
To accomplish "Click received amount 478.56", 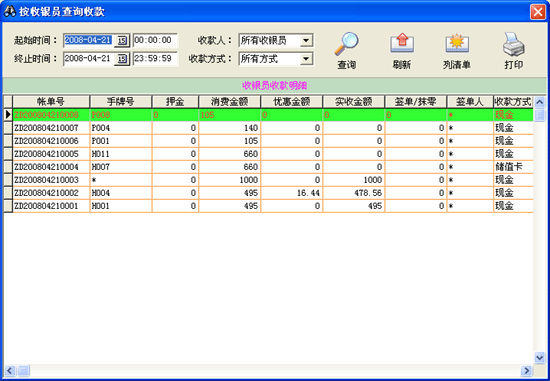I will (354, 193).
